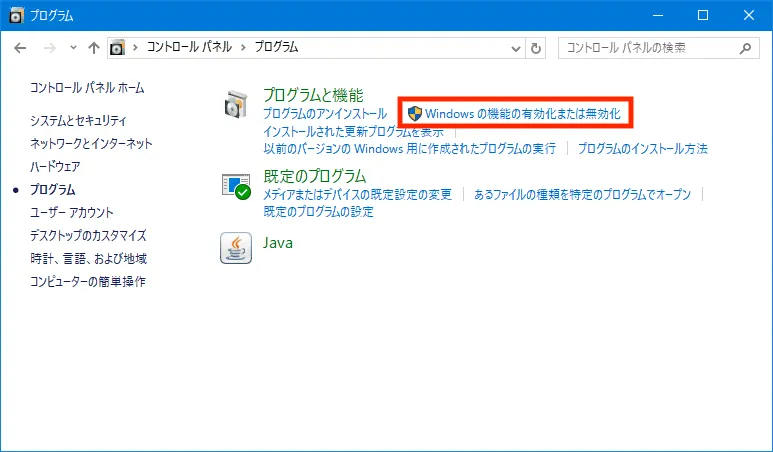Viewport: 773px width, 452px height.
Task: Refresh the Control Panel view
Action: (x=535, y=48)
